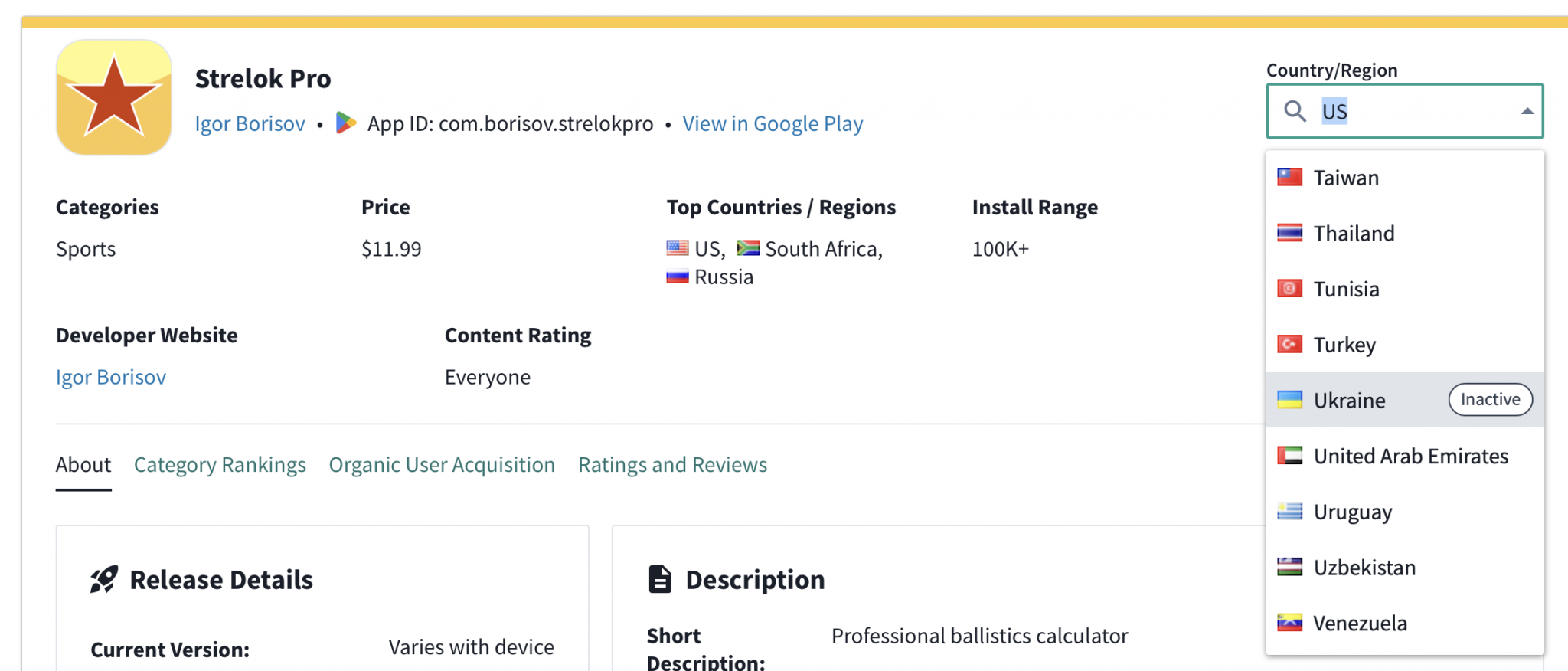Viewport: 1568px width, 671px height.
Task: Click the rocket icon beside Release Details
Action: click(x=104, y=580)
